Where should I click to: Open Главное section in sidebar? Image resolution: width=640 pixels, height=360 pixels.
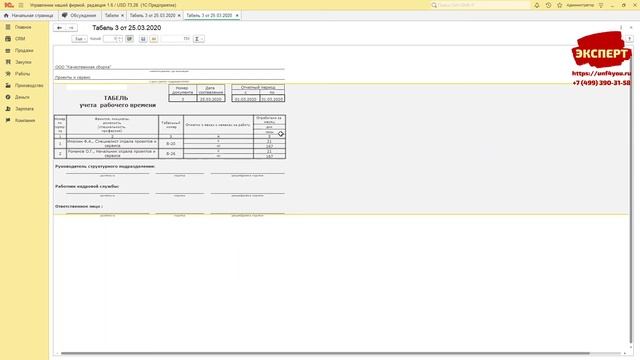24,27
